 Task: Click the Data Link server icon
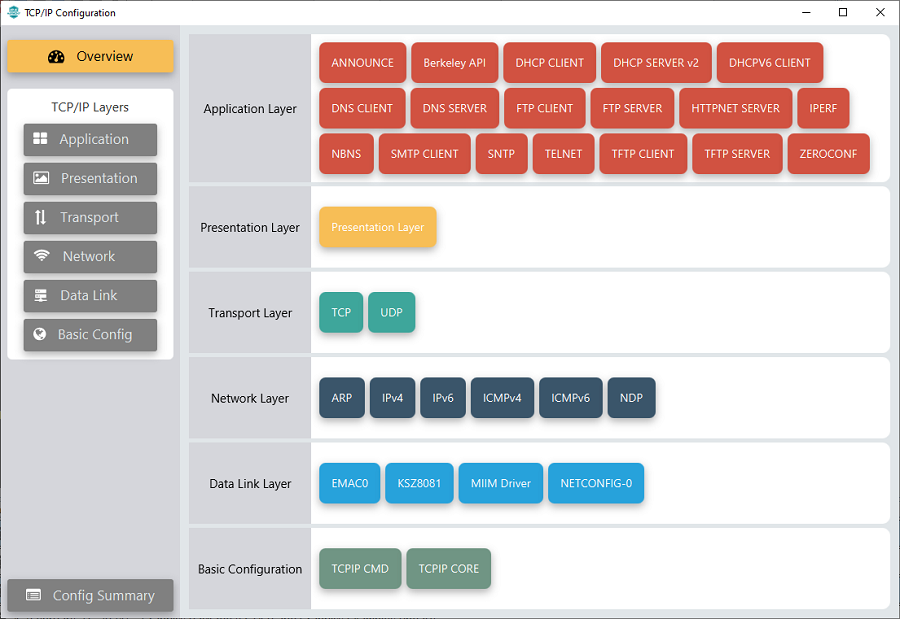[x=41, y=295]
